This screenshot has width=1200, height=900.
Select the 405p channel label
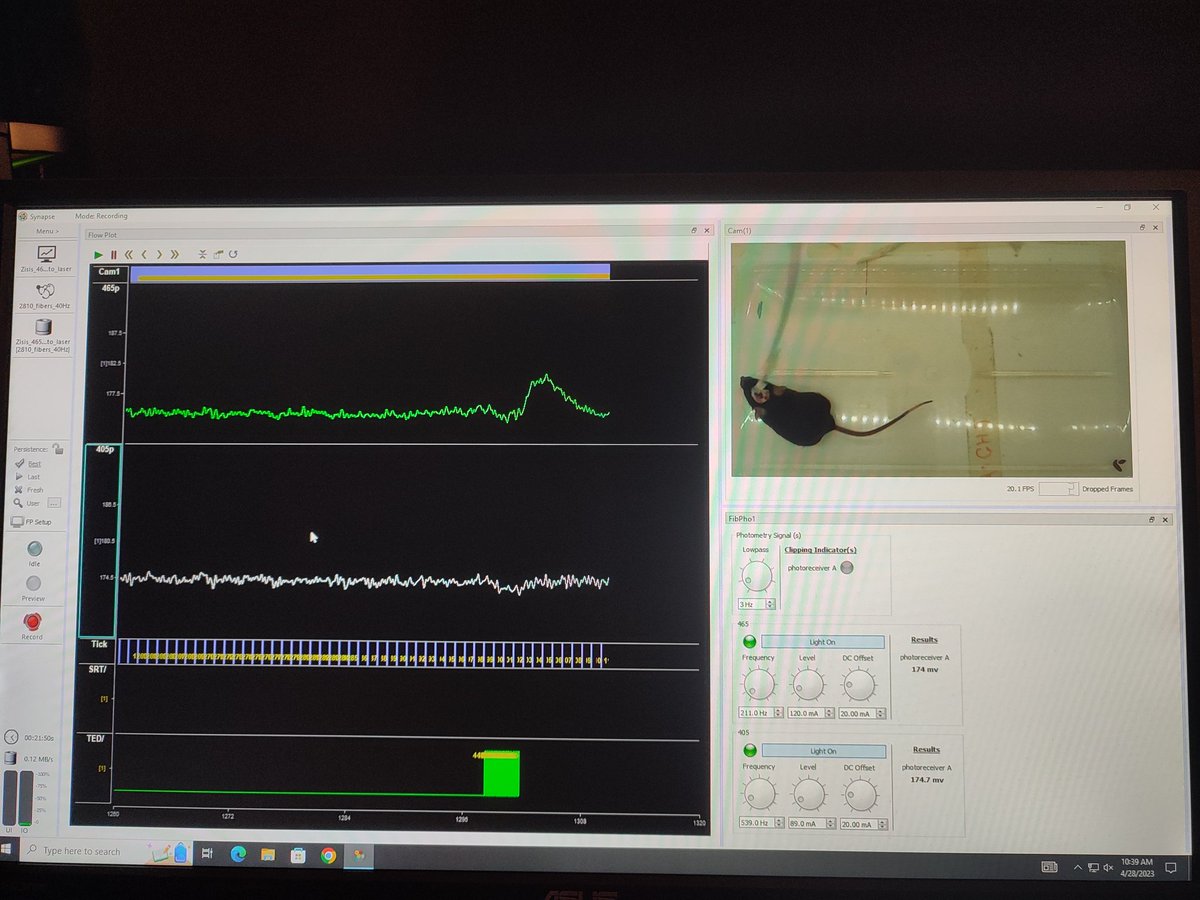pos(107,450)
